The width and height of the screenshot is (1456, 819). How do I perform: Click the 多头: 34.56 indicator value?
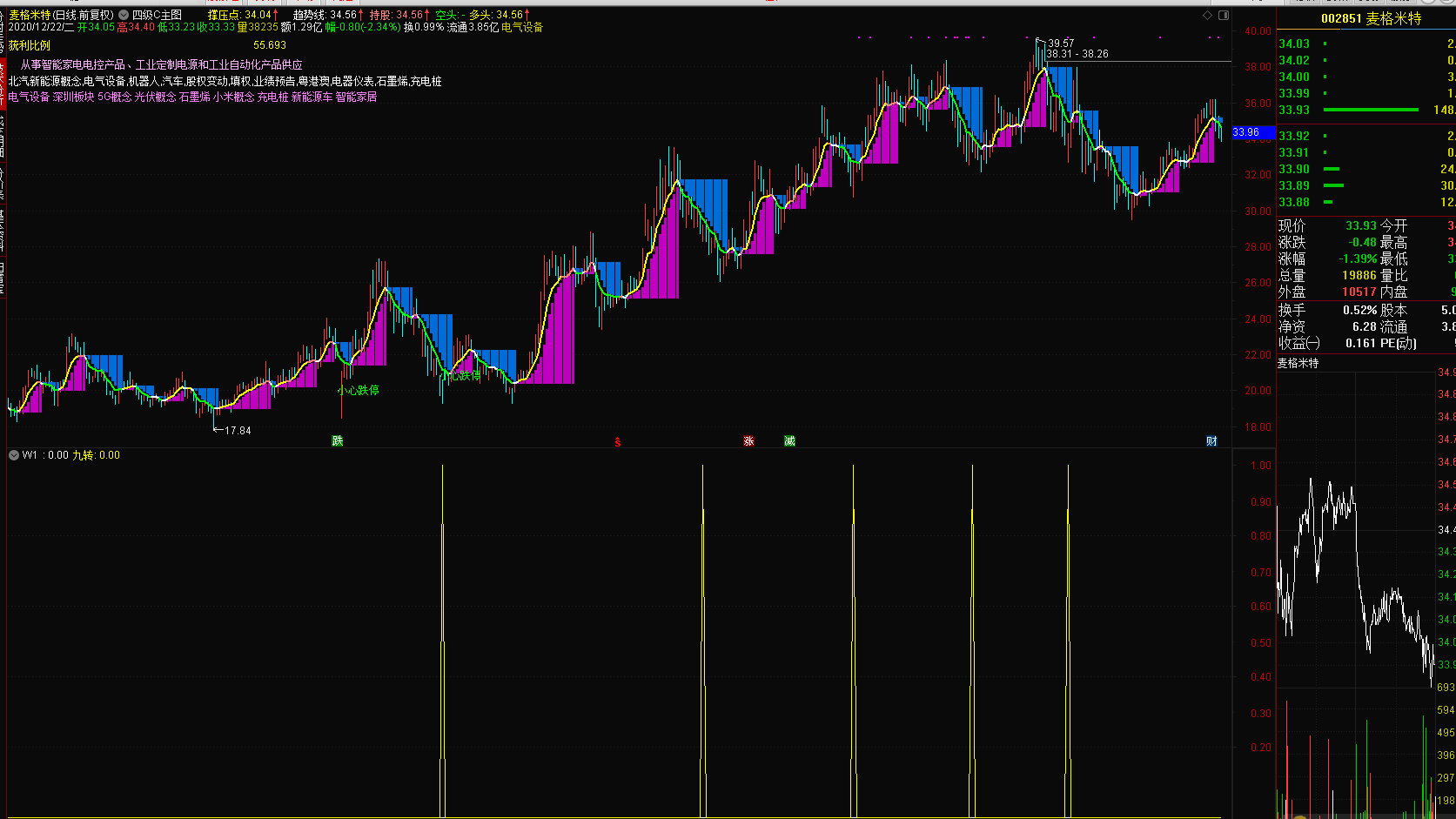pos(500,15)
